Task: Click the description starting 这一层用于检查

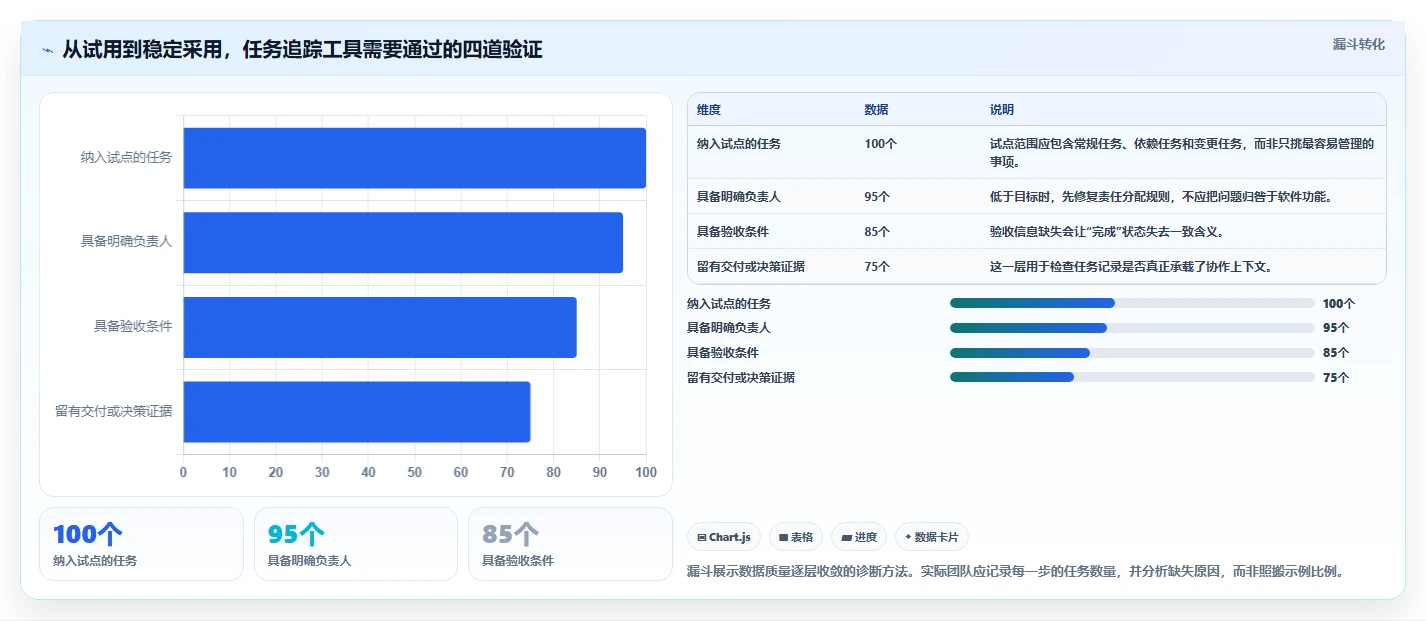Action: [1130, 267]
